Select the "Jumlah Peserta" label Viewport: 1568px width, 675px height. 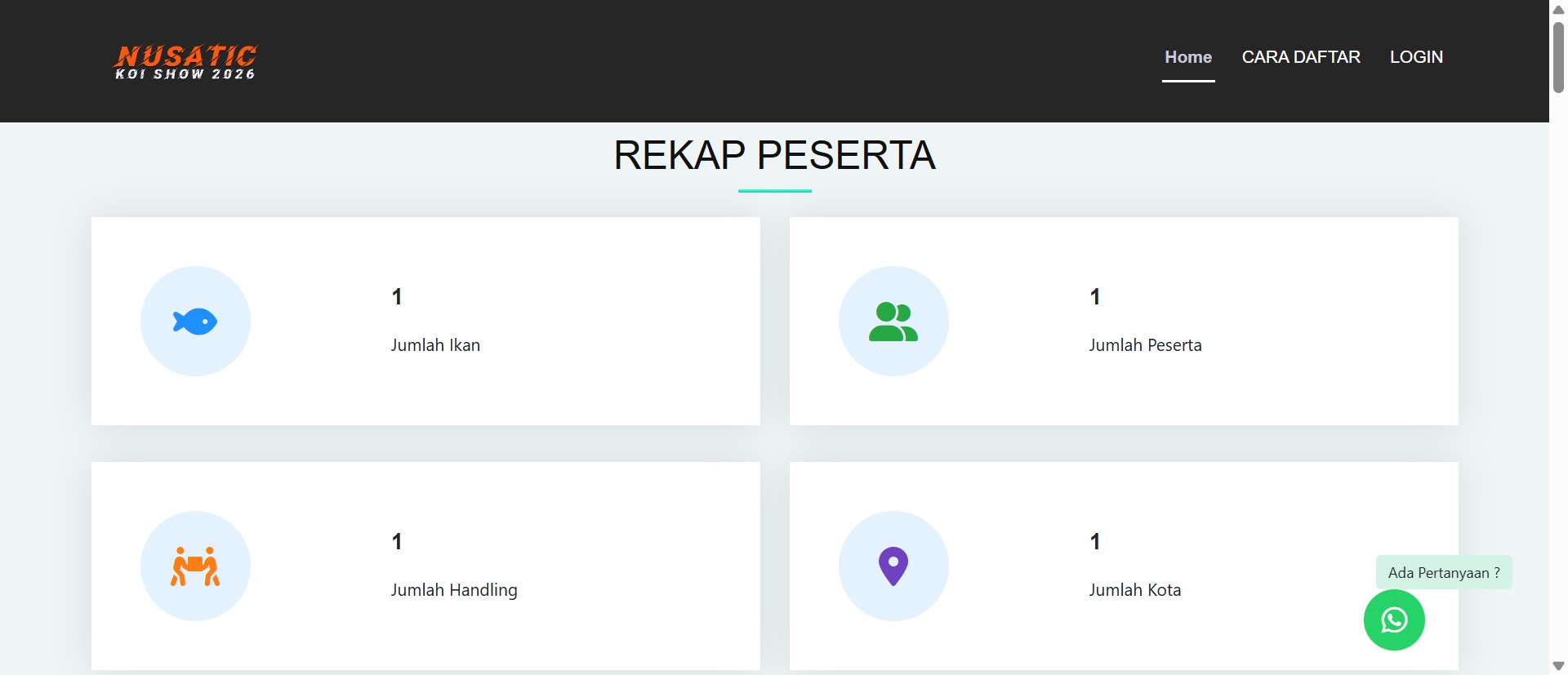pyautogui.click(x=1145, y=345)
